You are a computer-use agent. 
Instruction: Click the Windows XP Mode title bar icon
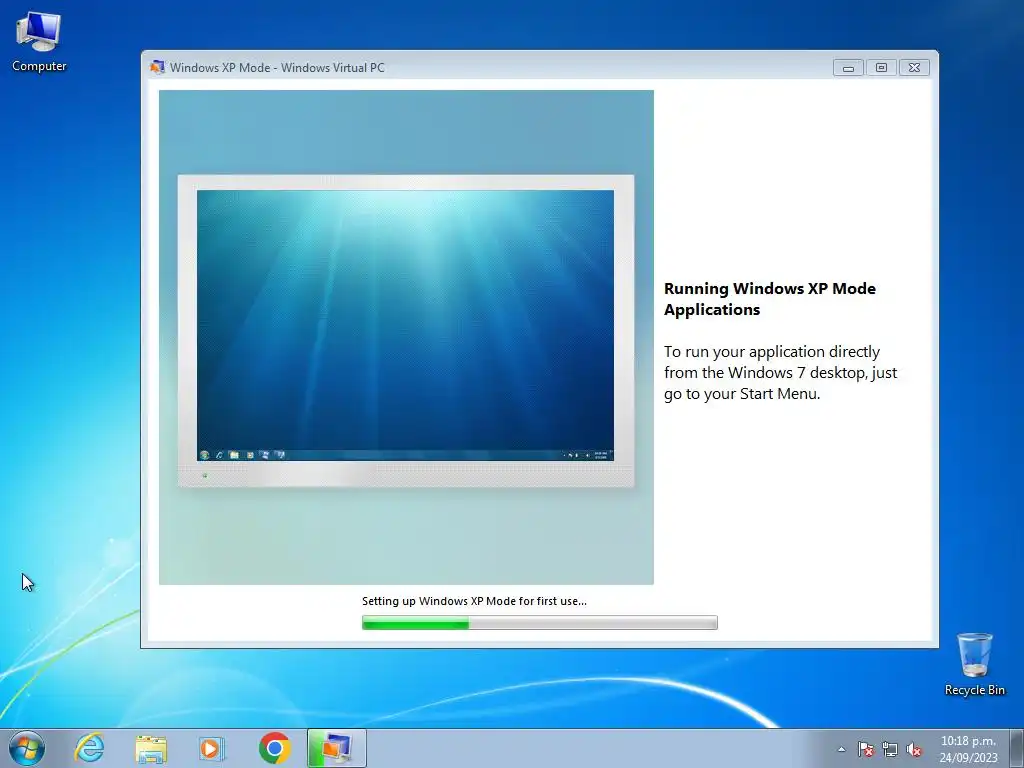pos(157,67)
